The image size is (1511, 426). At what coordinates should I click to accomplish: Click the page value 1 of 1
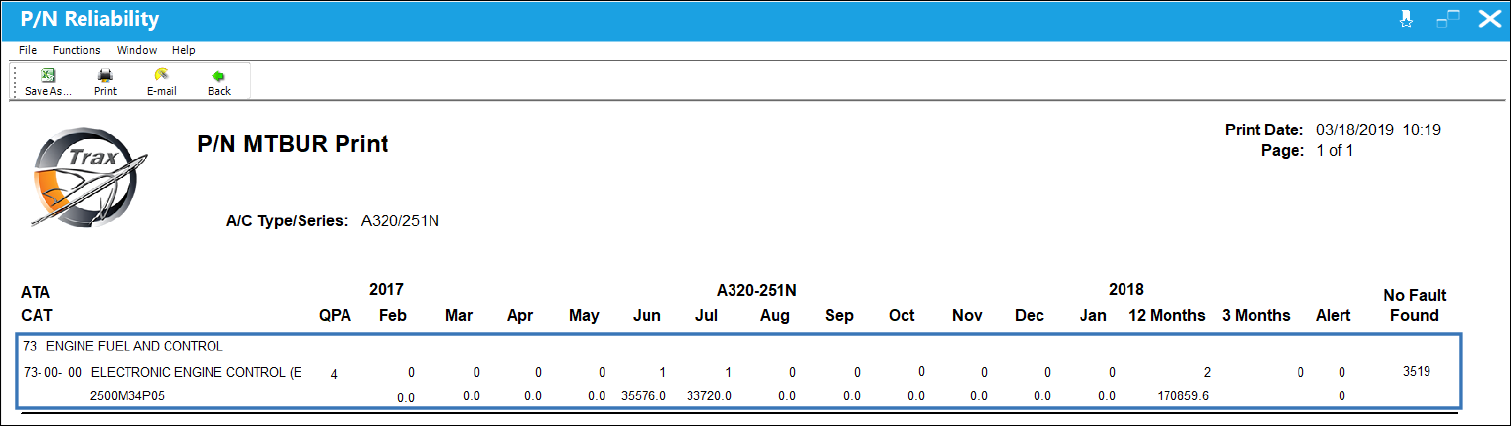point(1334,151)
